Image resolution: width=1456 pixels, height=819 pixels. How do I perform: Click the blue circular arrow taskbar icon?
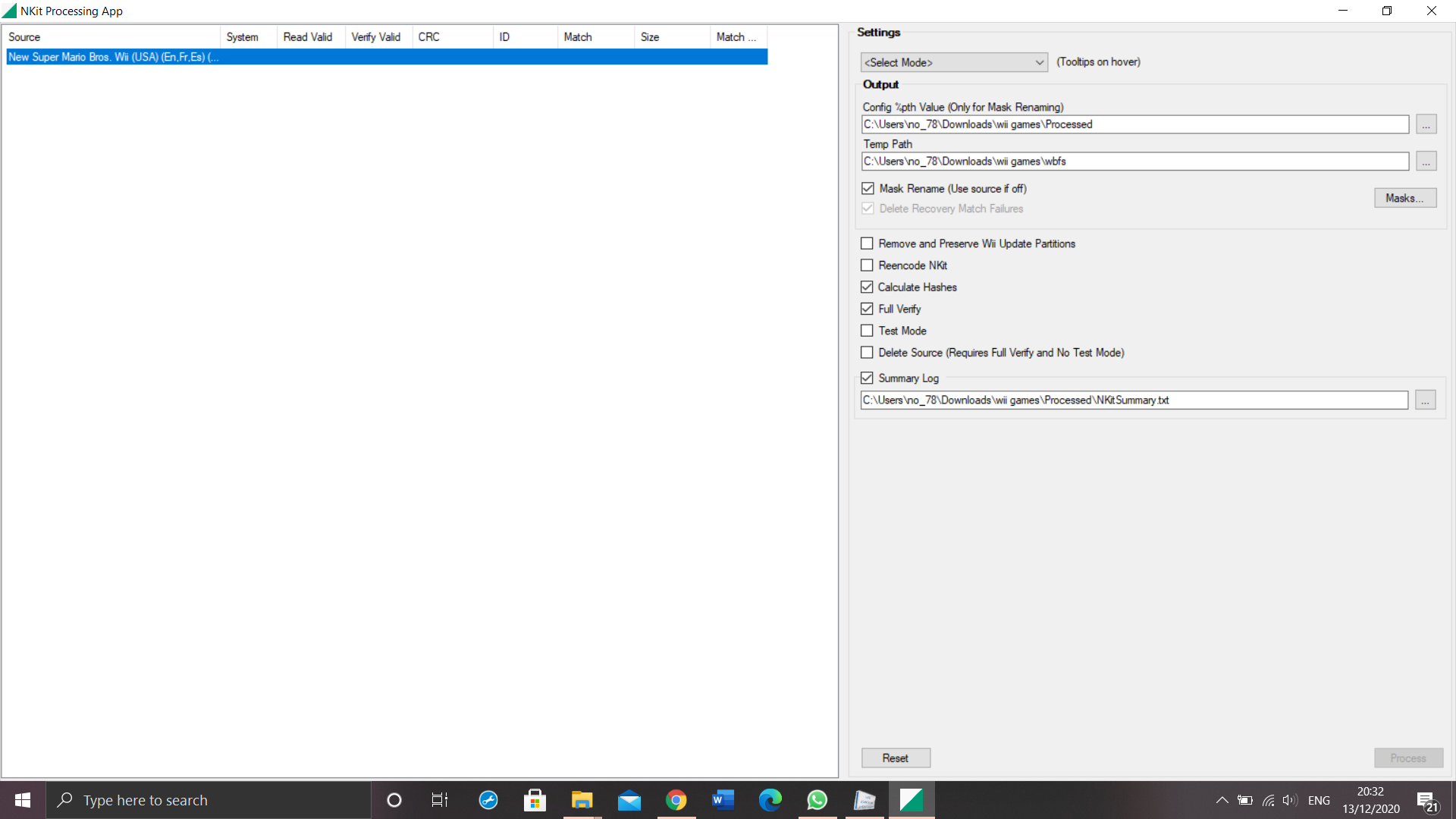point(488,800)
